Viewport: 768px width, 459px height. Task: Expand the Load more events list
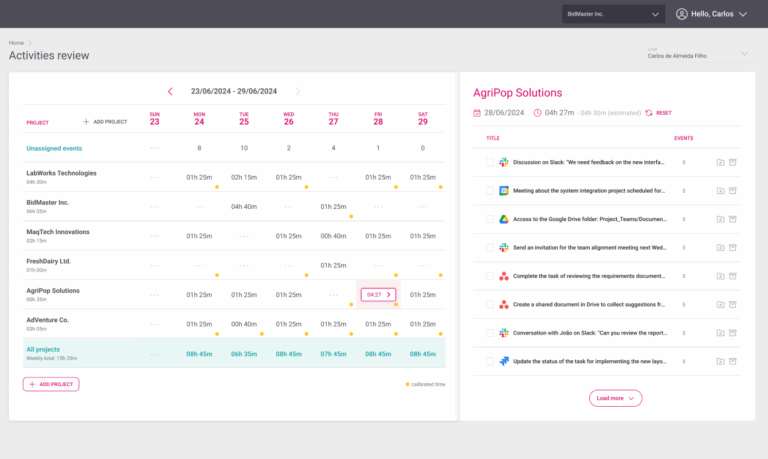(x=615, y=398)
